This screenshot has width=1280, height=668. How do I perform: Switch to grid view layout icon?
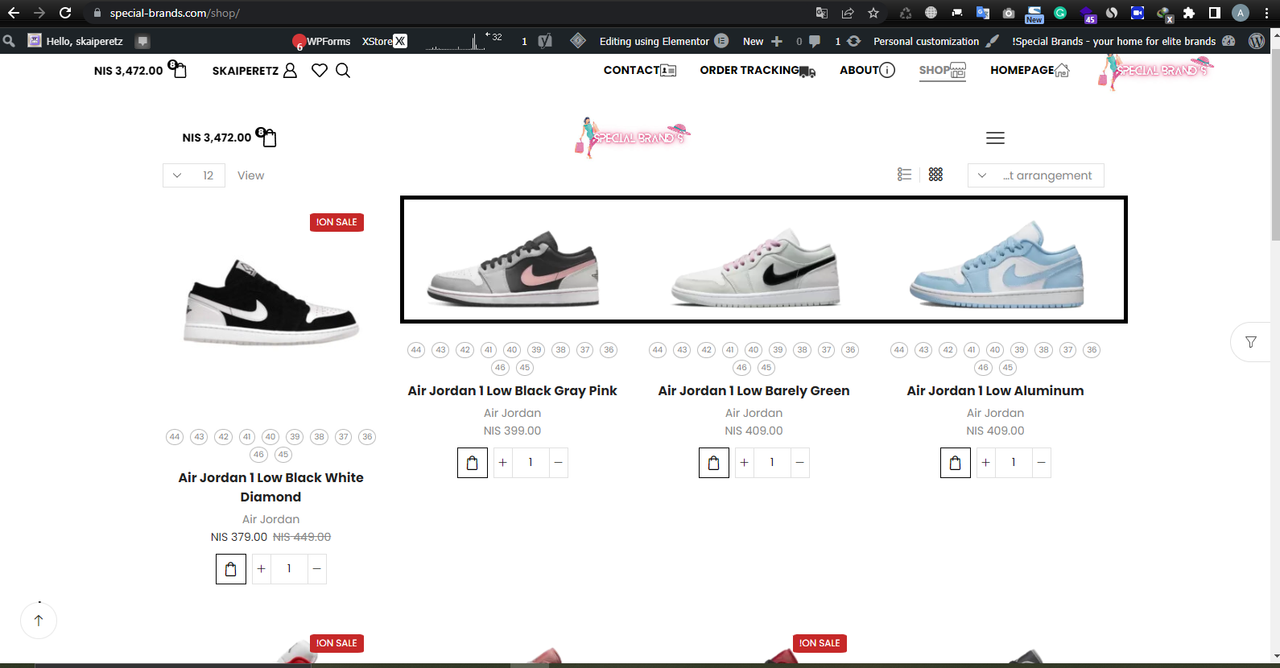click(x=936, y=174)
